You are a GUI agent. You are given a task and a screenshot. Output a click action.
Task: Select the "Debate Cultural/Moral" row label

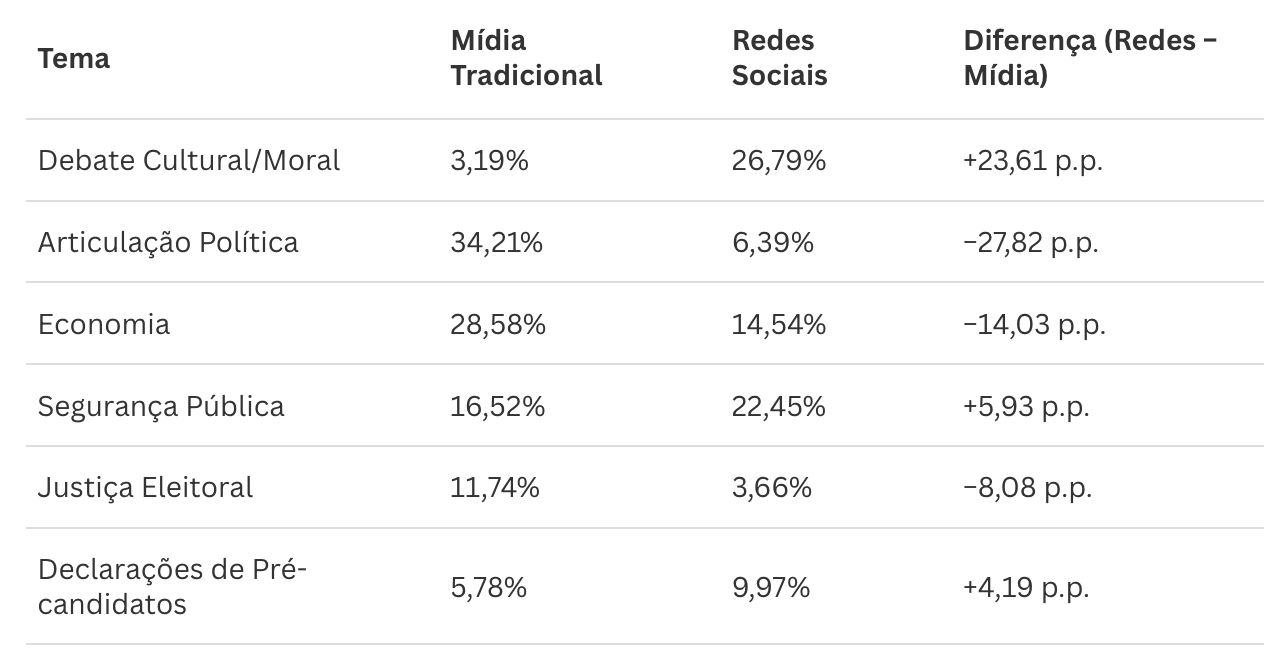pyautogui.click(x=189, y=160)
